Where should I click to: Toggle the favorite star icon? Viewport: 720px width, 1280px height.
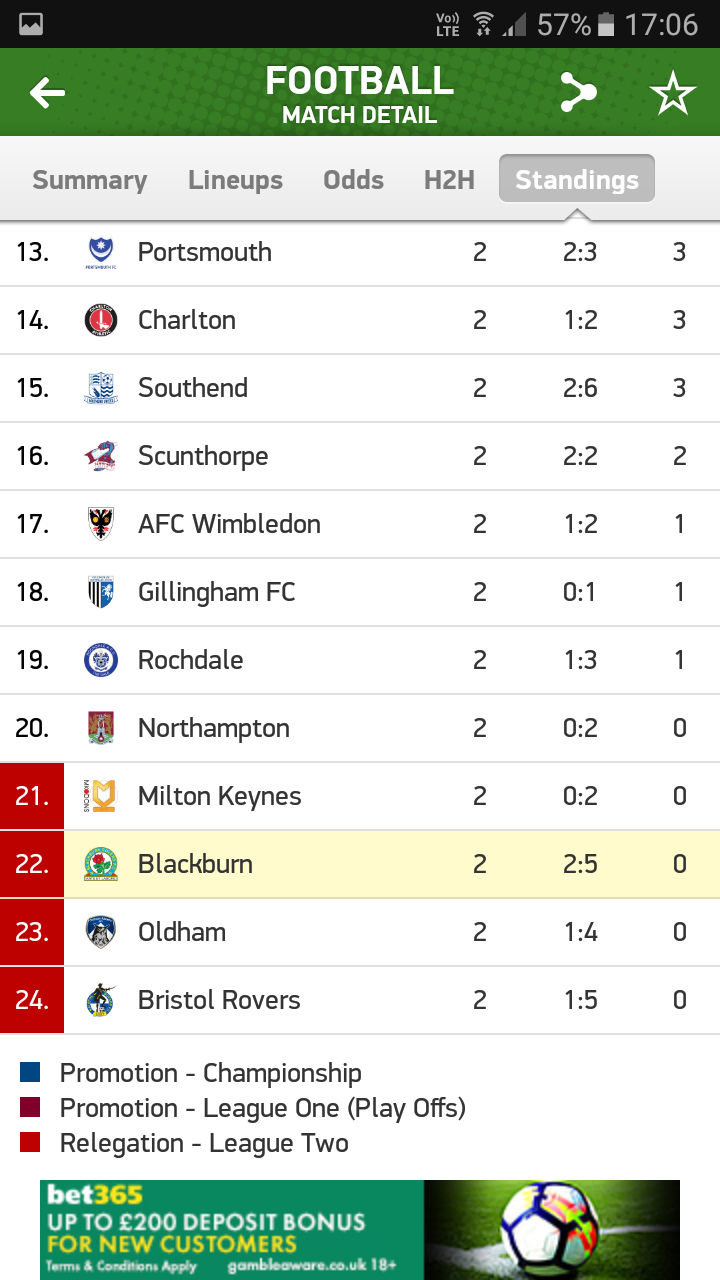672,94
